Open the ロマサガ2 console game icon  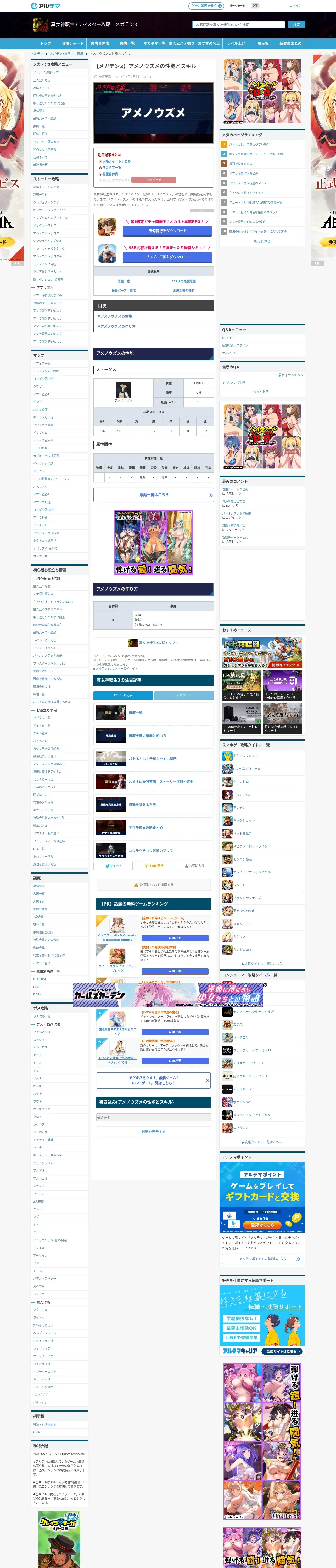click(227, 1128)
